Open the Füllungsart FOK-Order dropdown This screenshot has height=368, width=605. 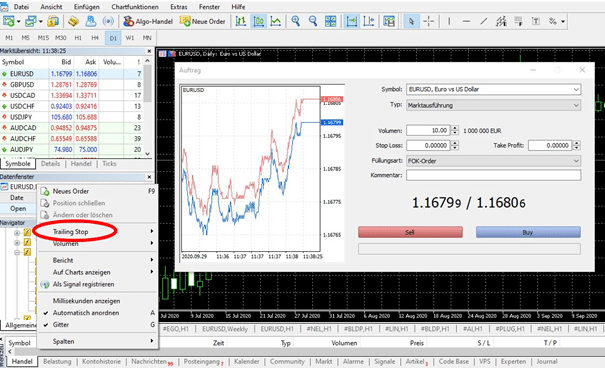[493, 161]
